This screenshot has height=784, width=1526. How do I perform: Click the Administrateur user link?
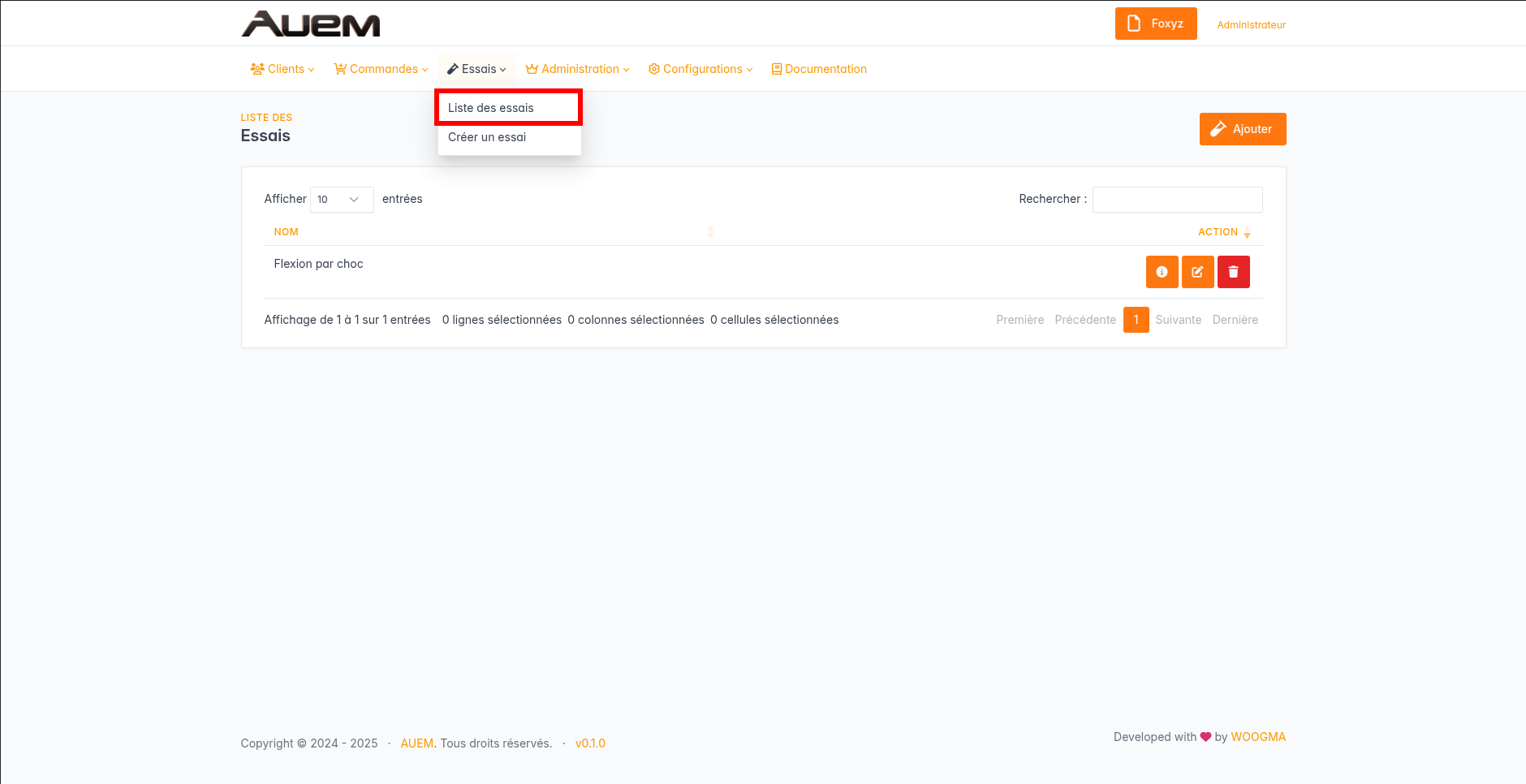(1251, 25)
